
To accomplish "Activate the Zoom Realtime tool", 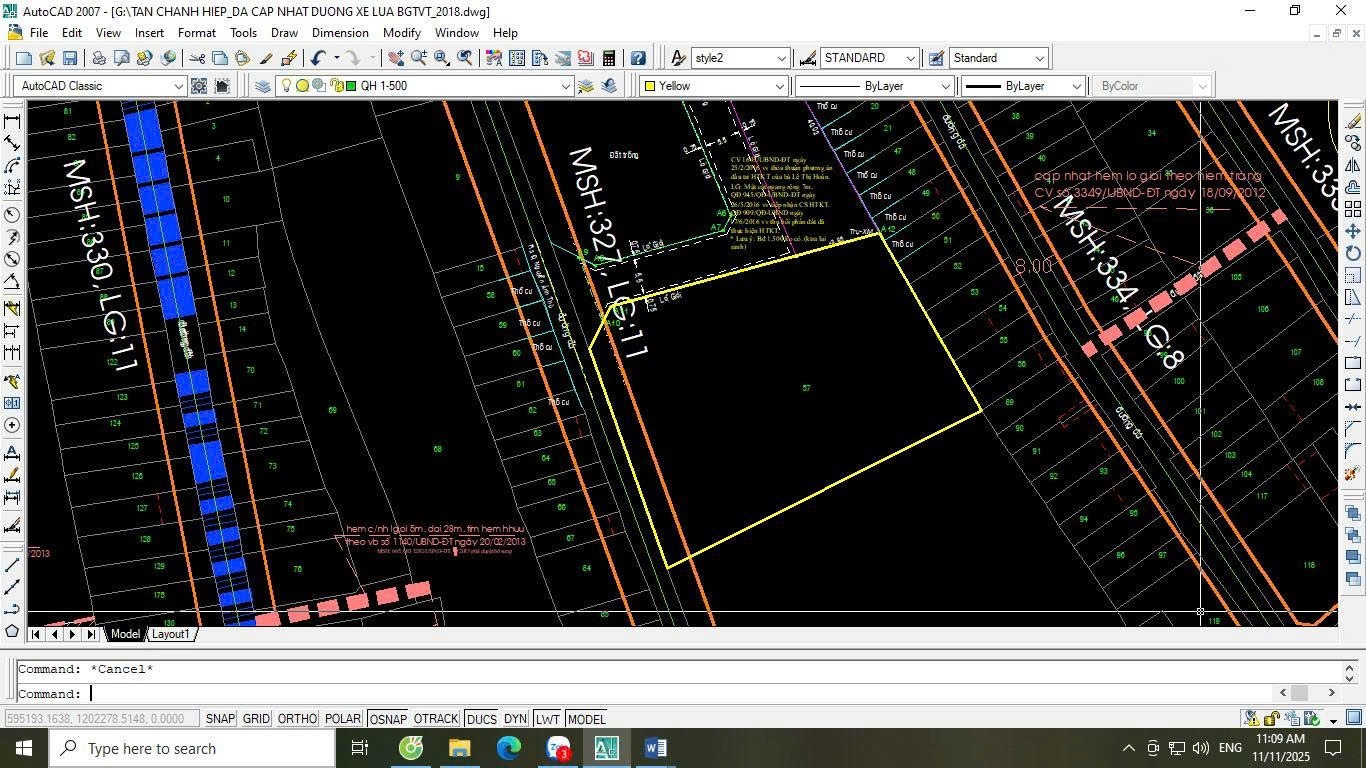I will click(420, 57).
